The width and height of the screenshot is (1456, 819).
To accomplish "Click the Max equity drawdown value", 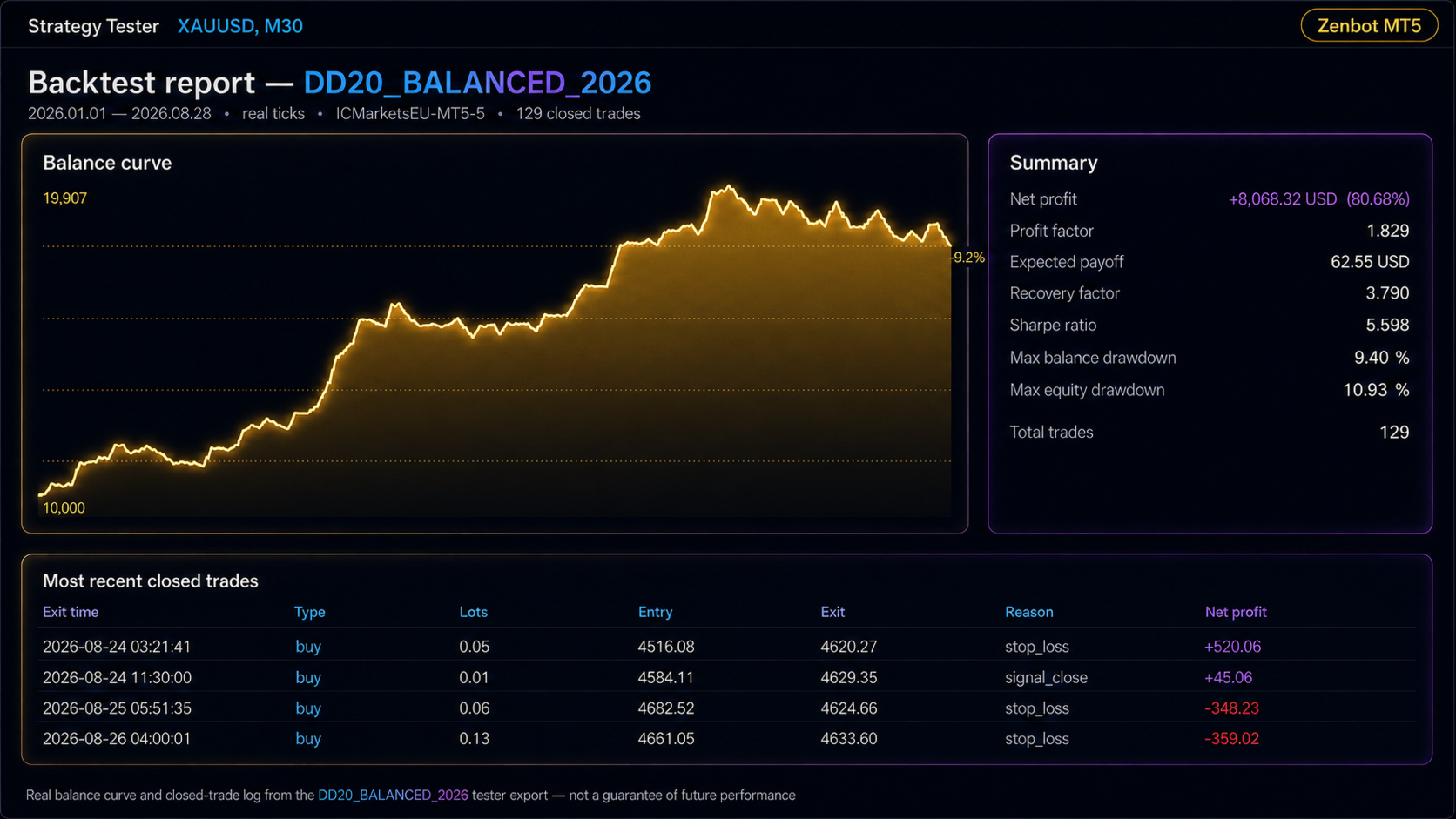I will (1376, 390).
